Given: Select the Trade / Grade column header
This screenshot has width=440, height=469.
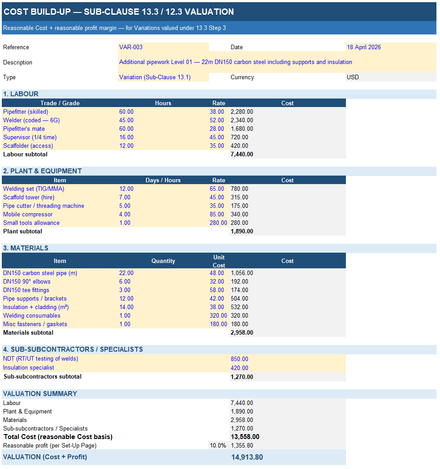Looking at the screenshot, I should pyautogui.click(x=60, y=103).
